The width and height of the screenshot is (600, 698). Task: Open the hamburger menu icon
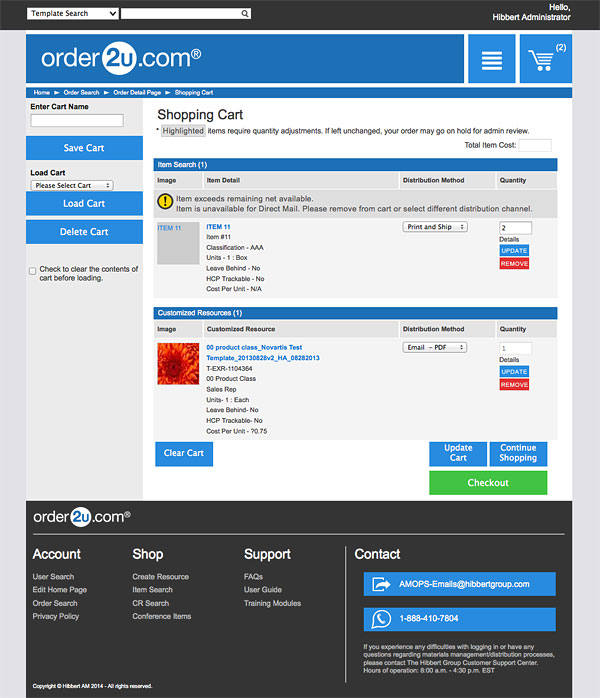[491, 60]
